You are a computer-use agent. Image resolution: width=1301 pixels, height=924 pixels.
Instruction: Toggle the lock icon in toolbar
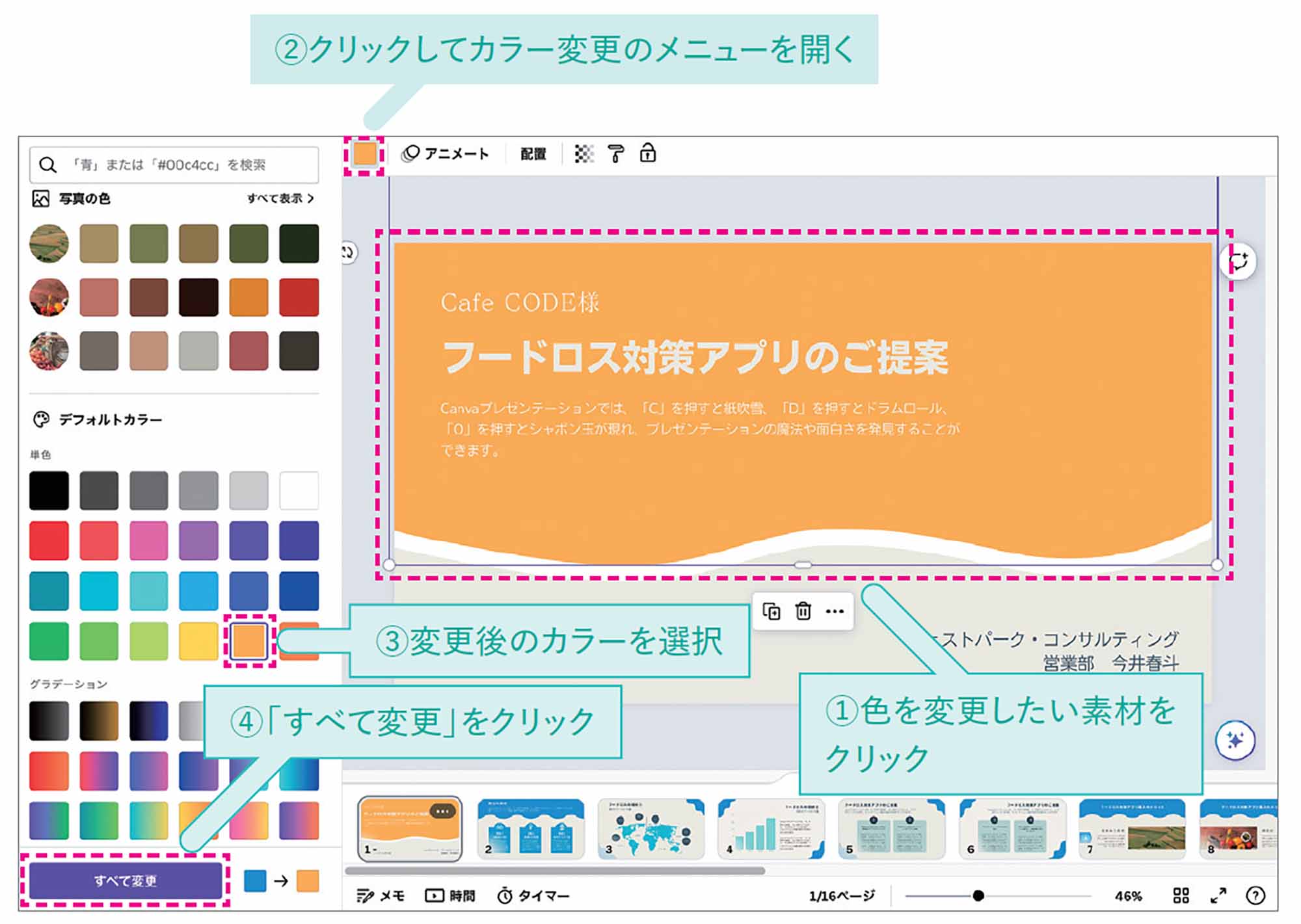coord(647,153)
